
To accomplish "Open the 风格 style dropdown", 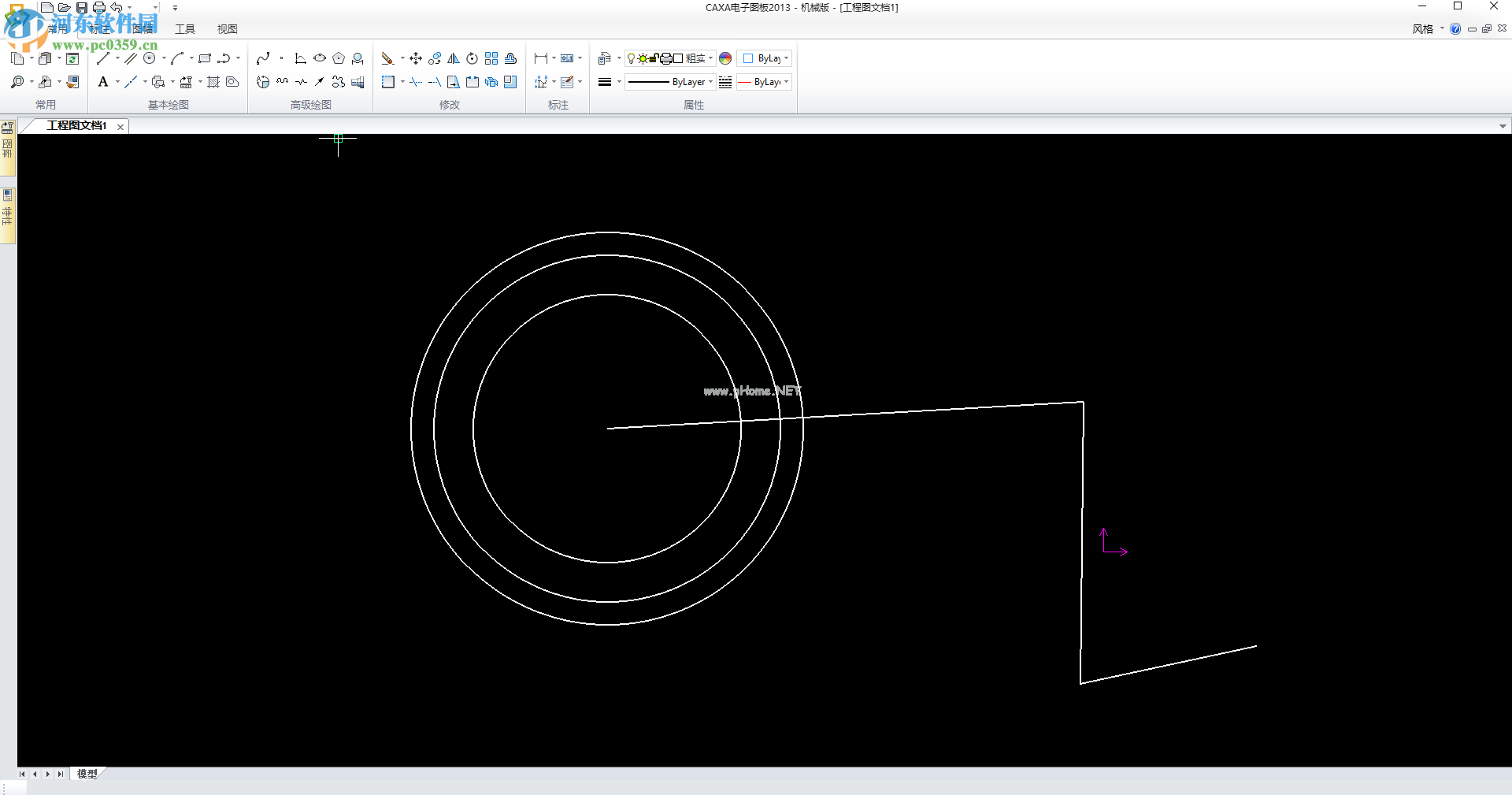I will tap(1429, 29).
